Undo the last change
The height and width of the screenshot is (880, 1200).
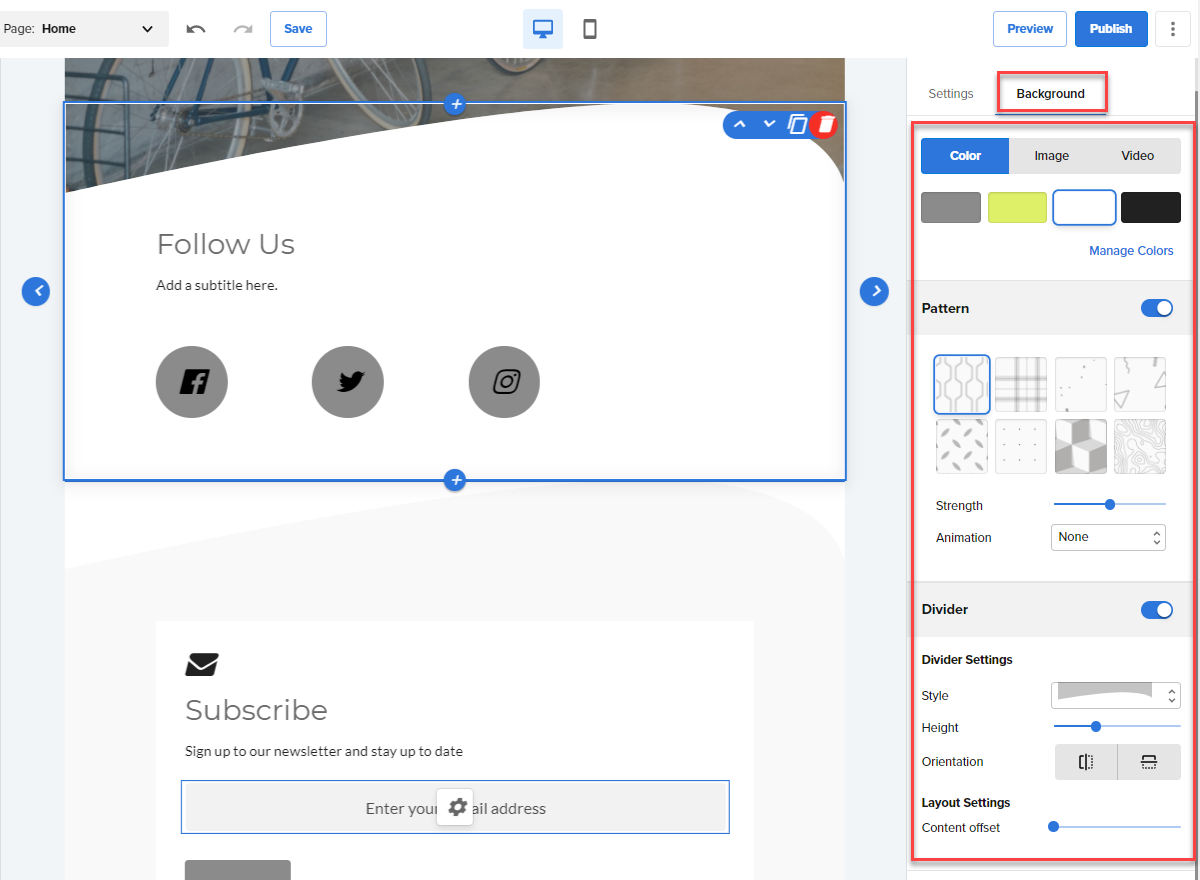(196, 29)
